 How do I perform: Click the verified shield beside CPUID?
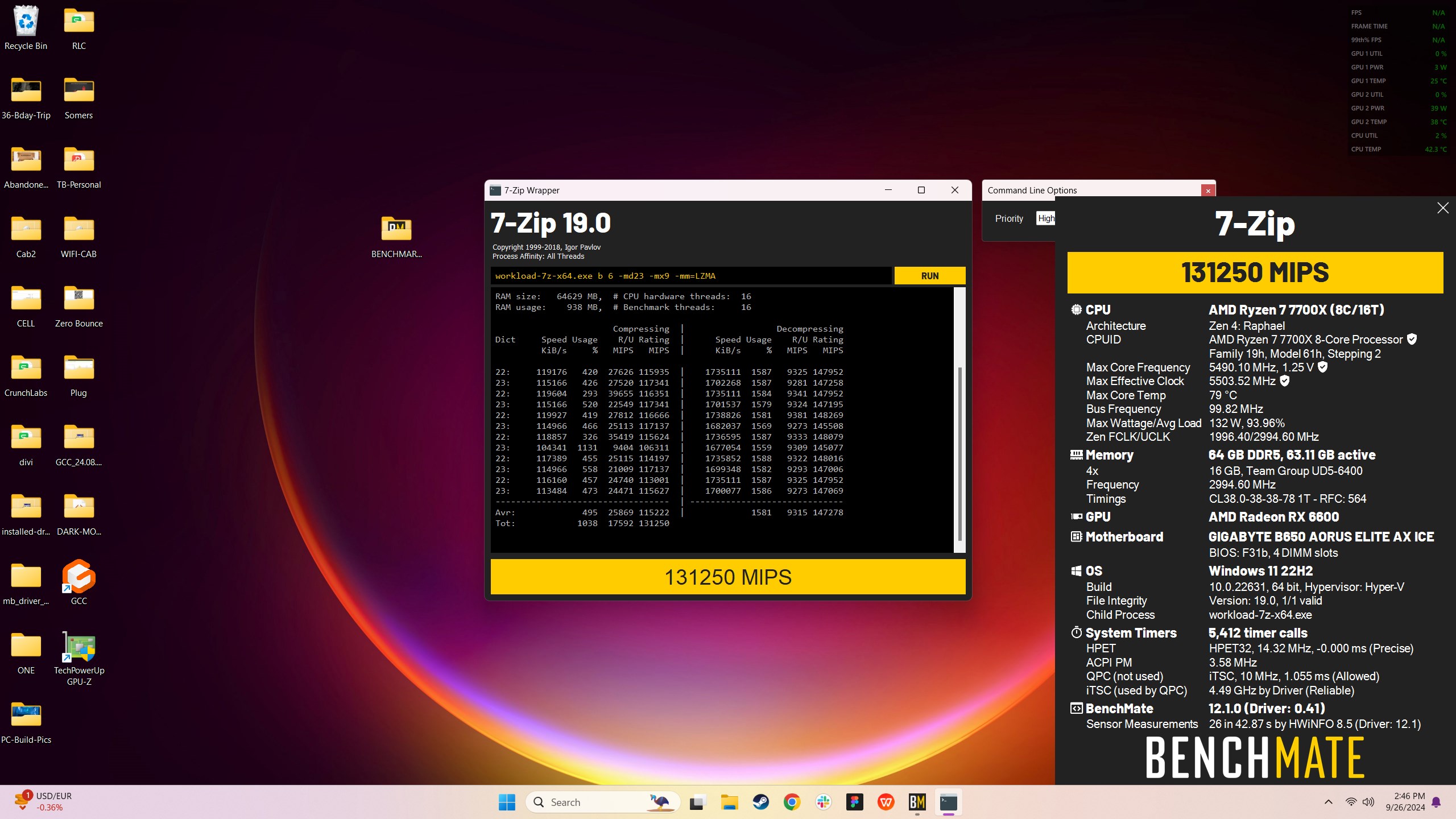point(1412,340)
